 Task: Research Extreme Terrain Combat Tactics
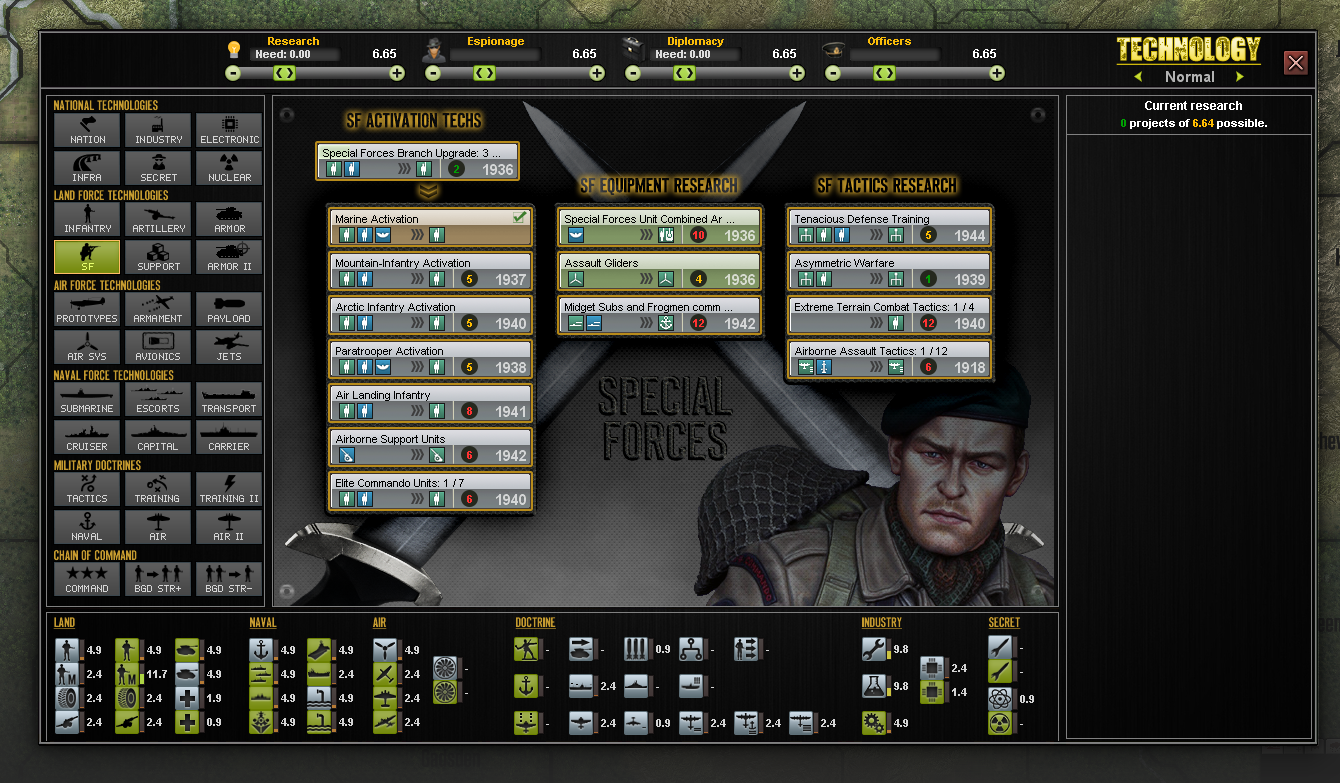tap(890, 315)
